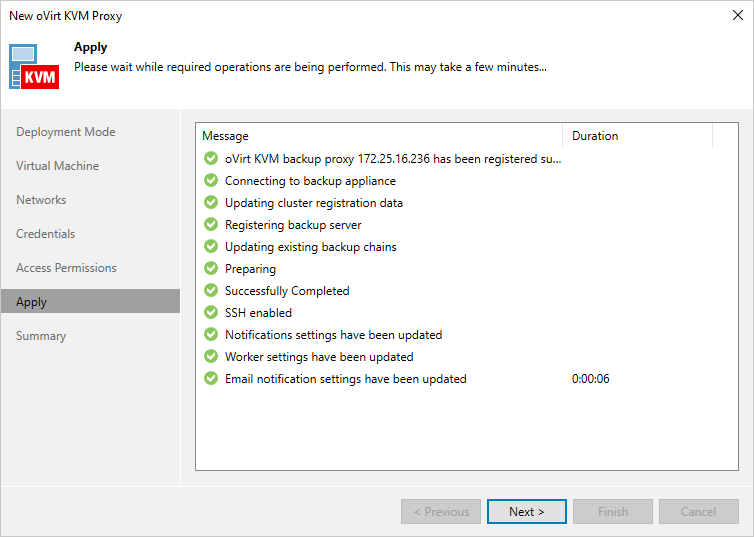Click the 0:00:06 duration value
754x537 pixels.
[x=591, y=379]
